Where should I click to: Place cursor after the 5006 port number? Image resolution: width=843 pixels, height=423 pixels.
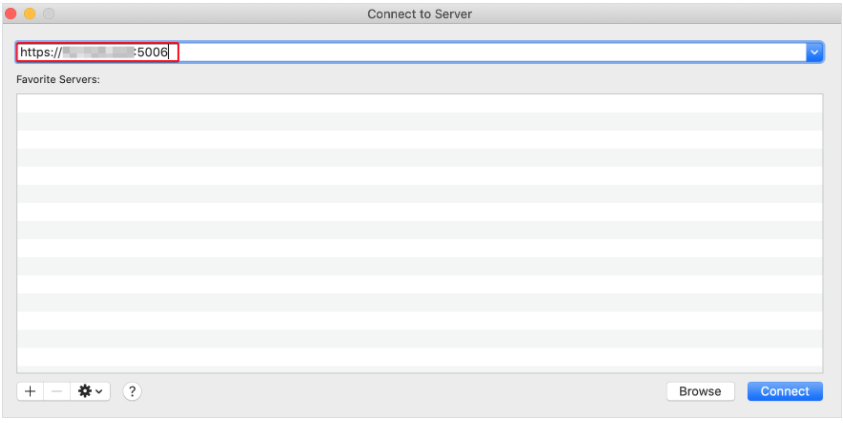tap(169, 52)
